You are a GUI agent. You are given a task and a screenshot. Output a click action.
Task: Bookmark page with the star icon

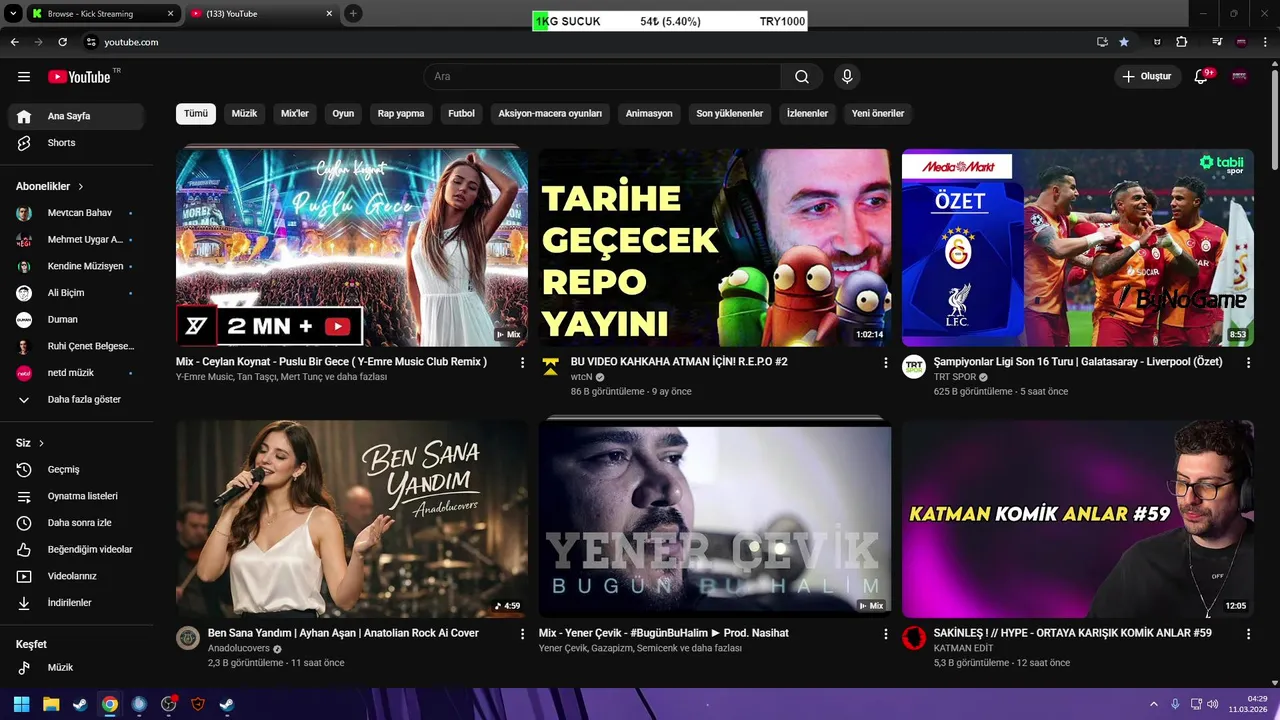point(1124,42)
